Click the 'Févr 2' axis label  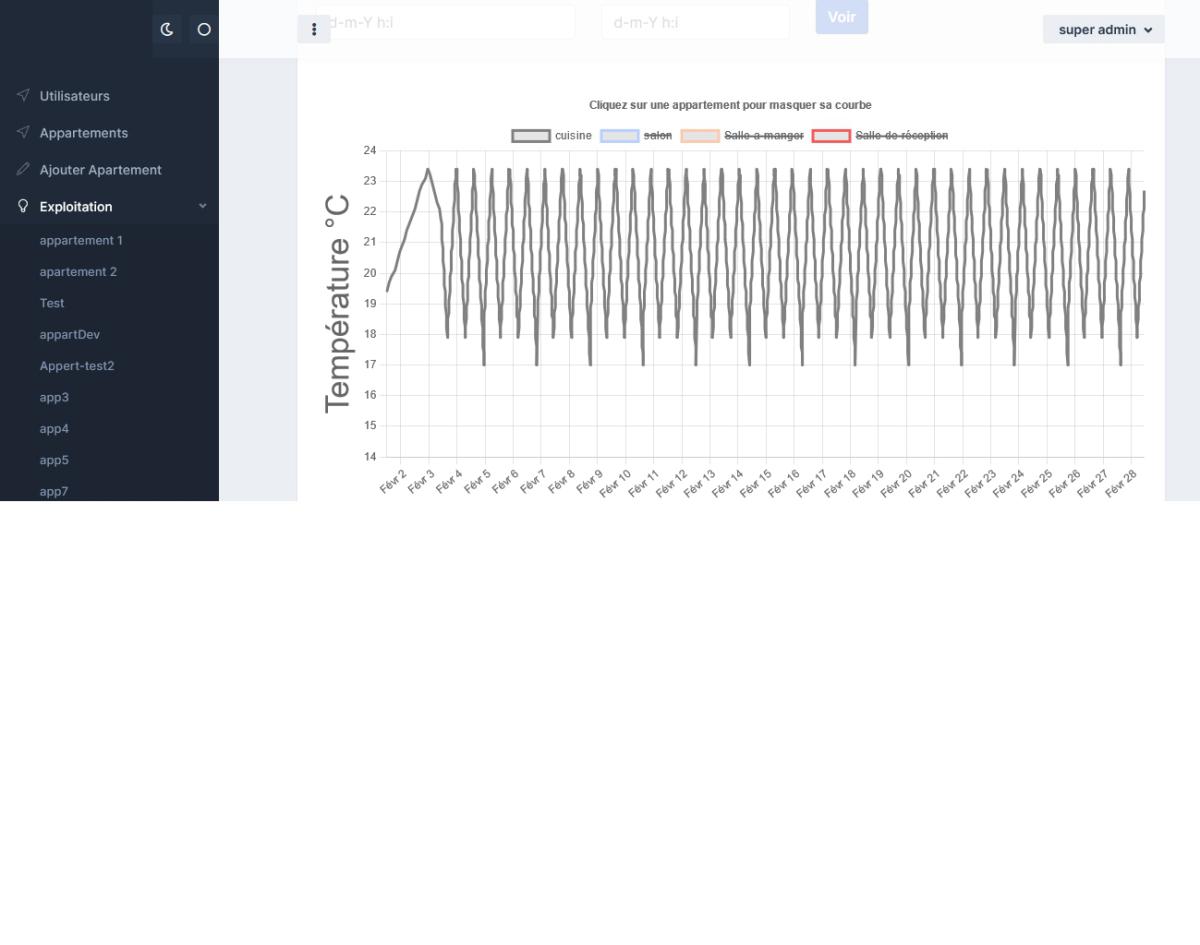[x=393, y=481]
